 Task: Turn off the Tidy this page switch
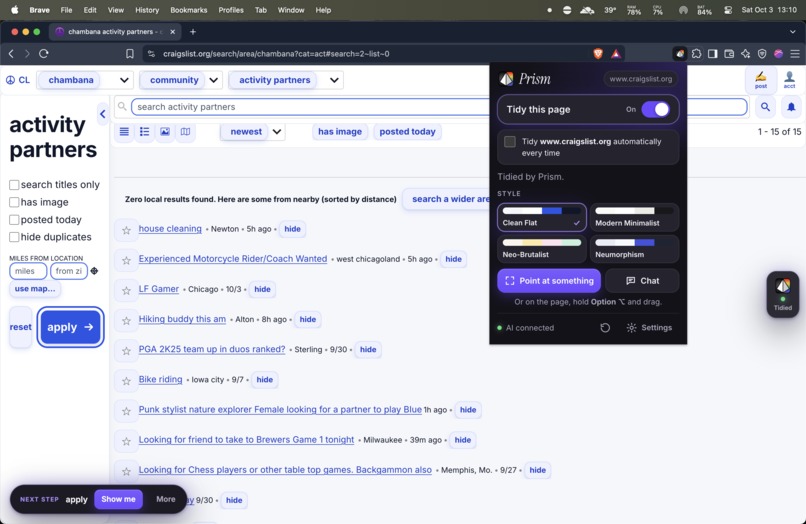coord(655,110)
